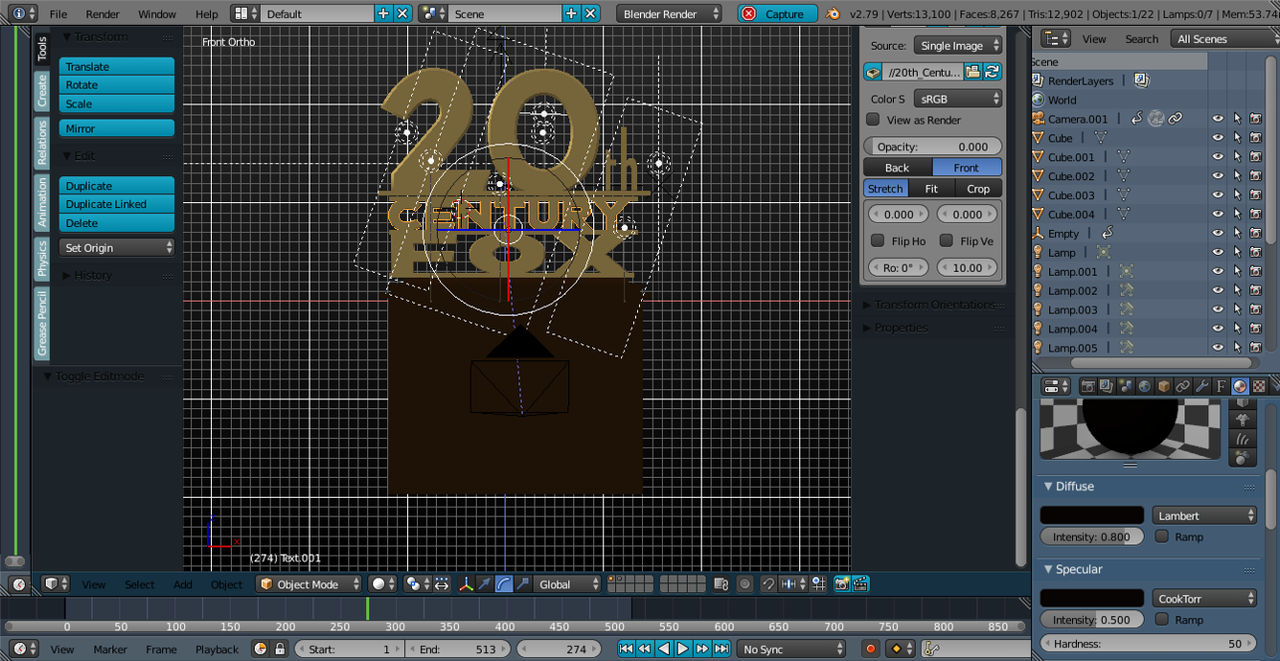1280x661 pixels.
Task: Open the Constraints properties chain icon
Action: (1183, 386)
